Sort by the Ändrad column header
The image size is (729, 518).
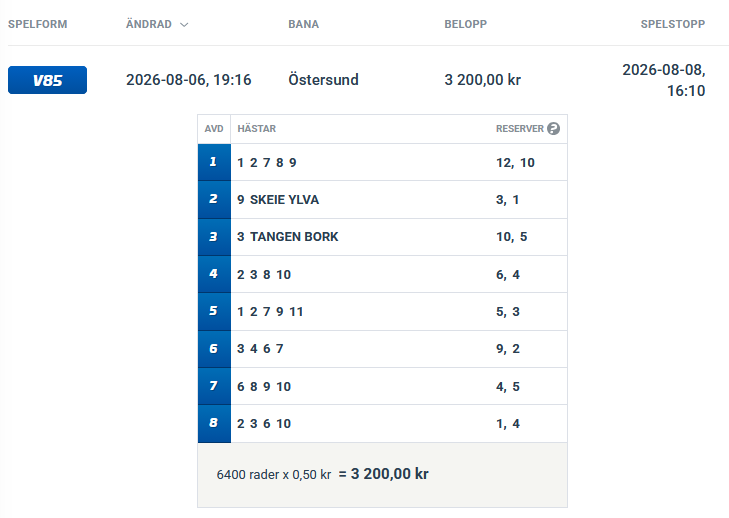coord(149,24)
